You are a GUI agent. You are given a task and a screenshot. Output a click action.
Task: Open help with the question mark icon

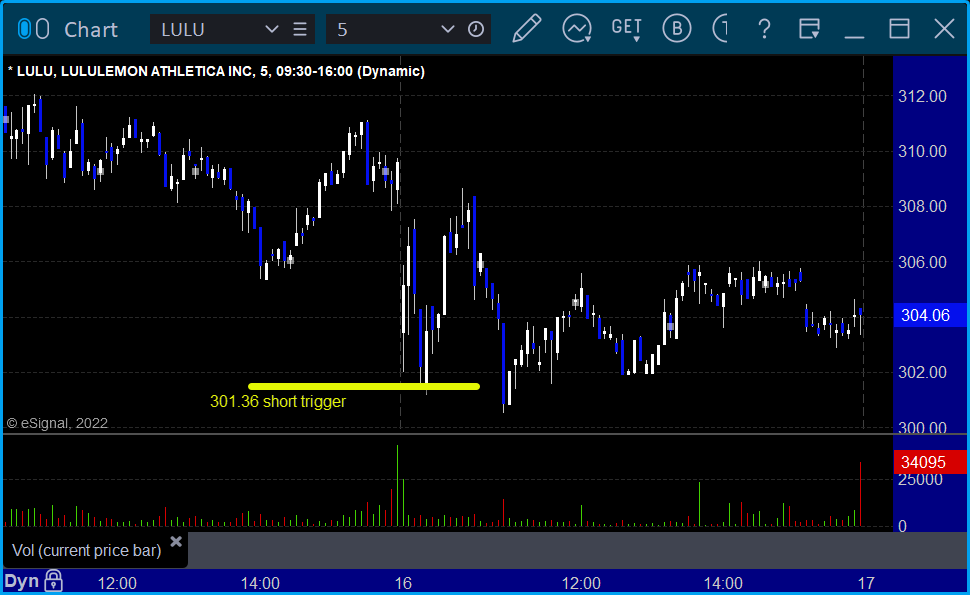(765, 28)
